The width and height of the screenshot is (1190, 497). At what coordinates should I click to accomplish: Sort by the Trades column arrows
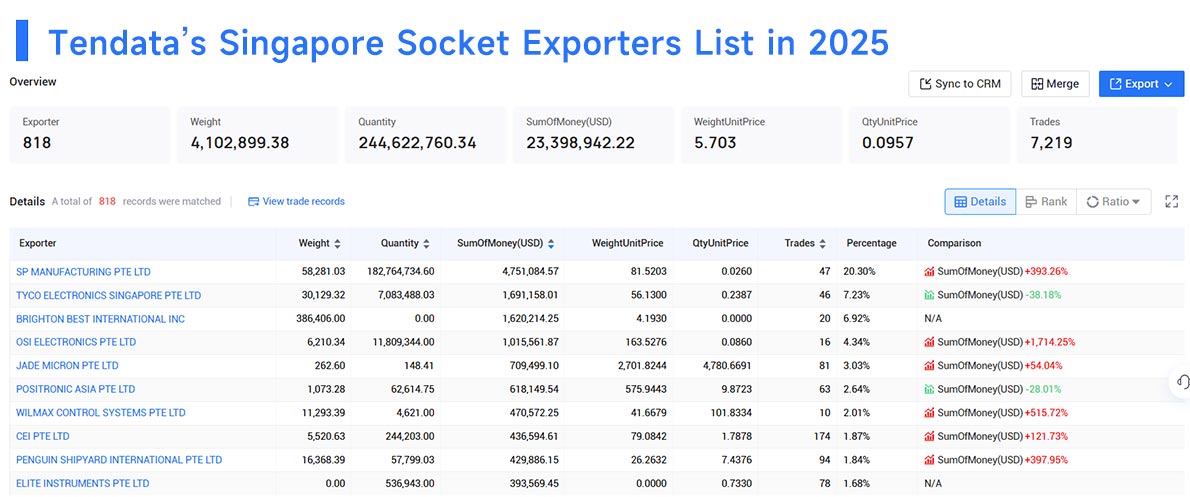click(822, 244)
